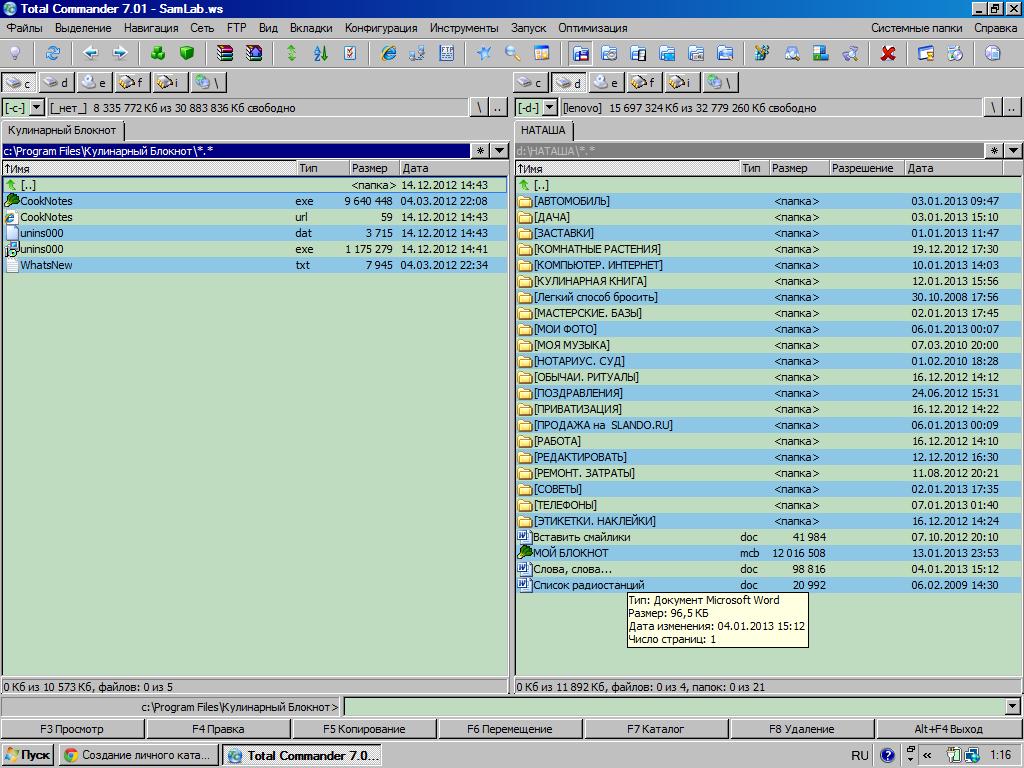Click the network computers toolbar icon
The width and height of the screenshot is (1024, 768).
click(x=417, y=54)
